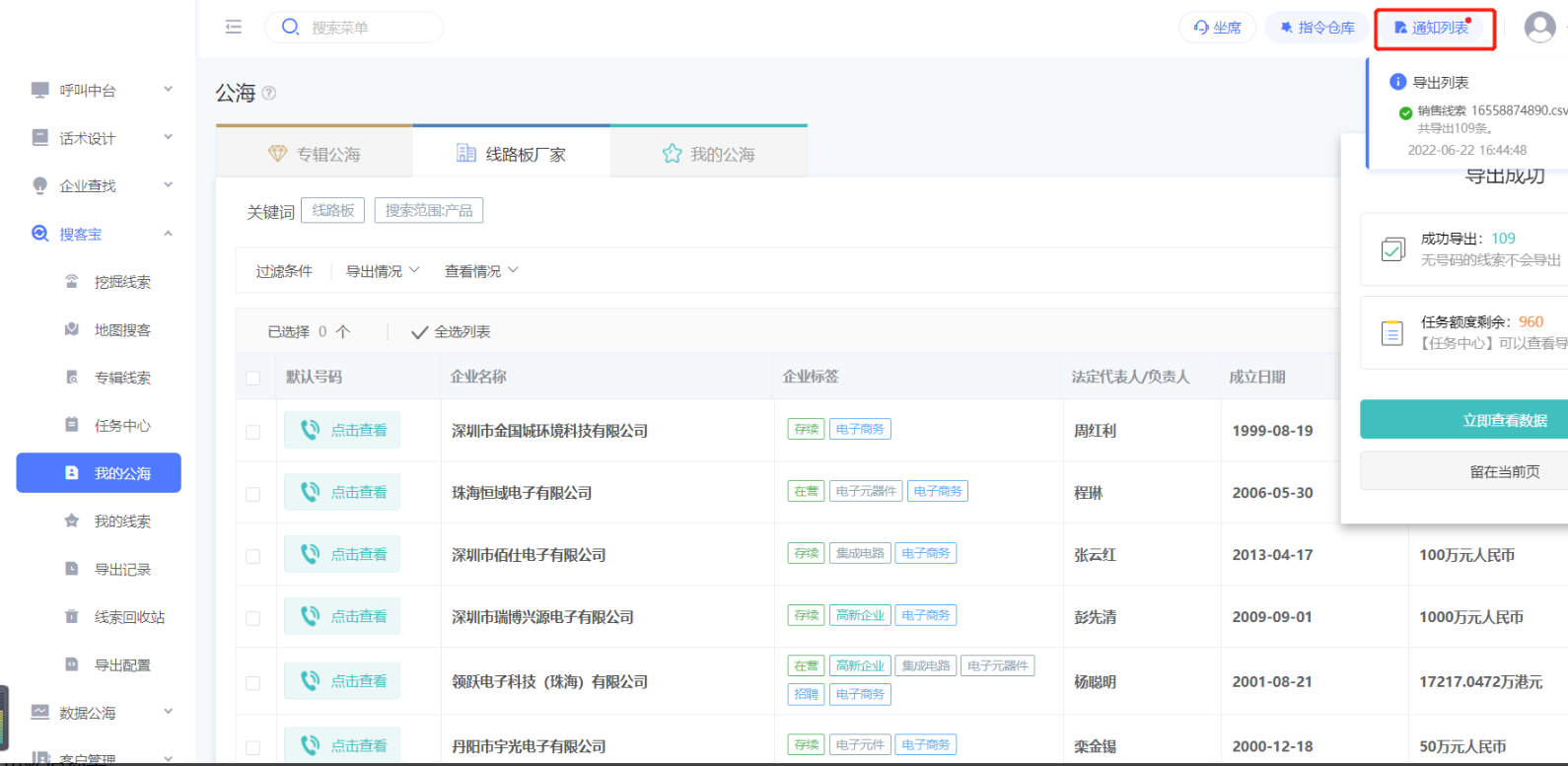Click the help icon beside 公海 title

269,94
